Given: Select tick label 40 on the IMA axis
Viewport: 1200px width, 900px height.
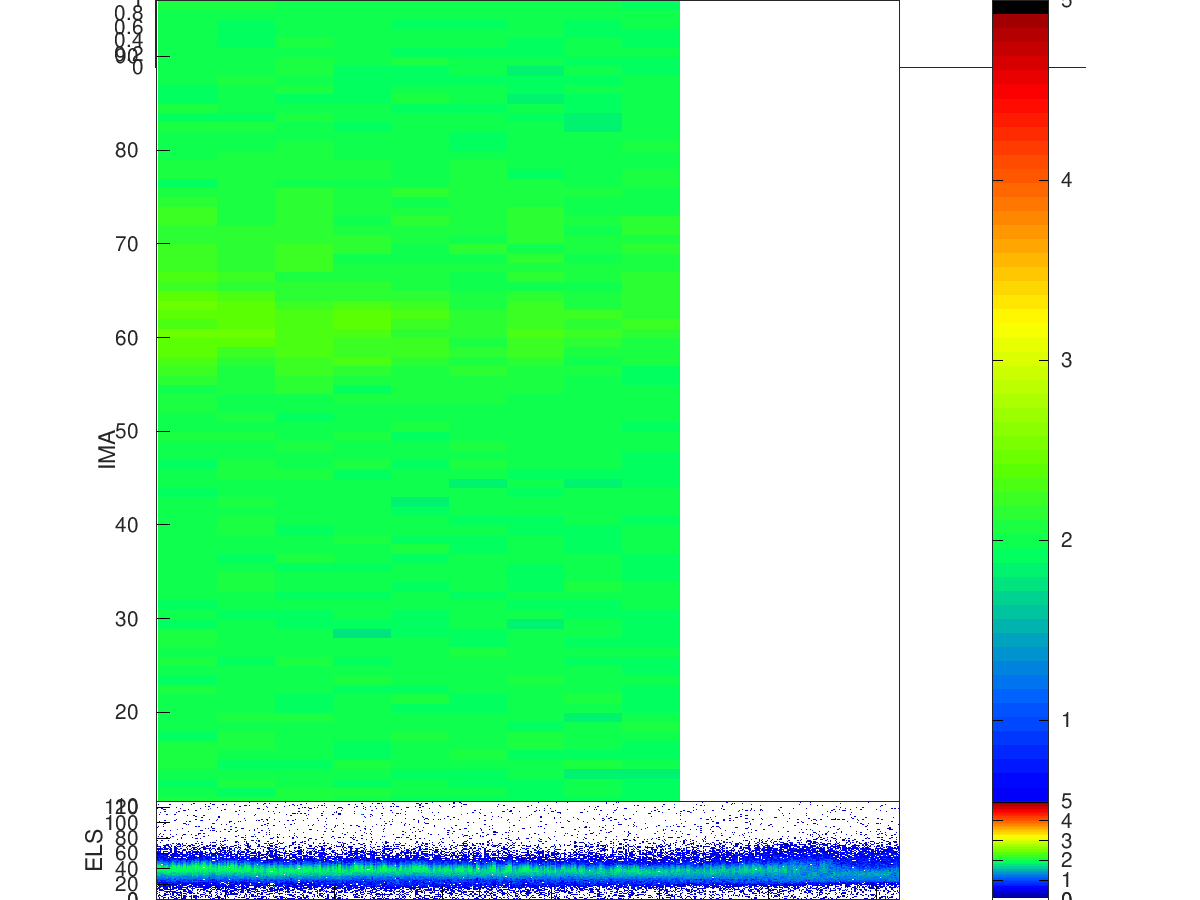Looking at the screenshot, I should (126, 524).
